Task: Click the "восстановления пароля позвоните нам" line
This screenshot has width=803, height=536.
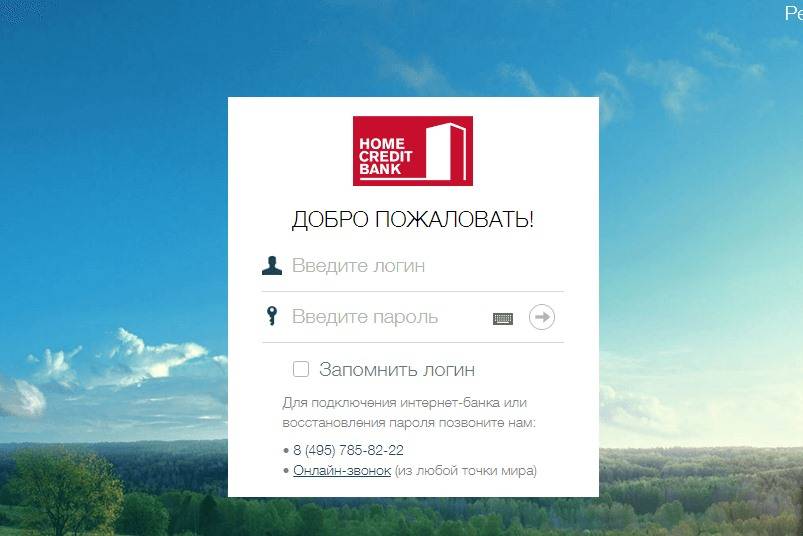Action: (x=409, y=422)
